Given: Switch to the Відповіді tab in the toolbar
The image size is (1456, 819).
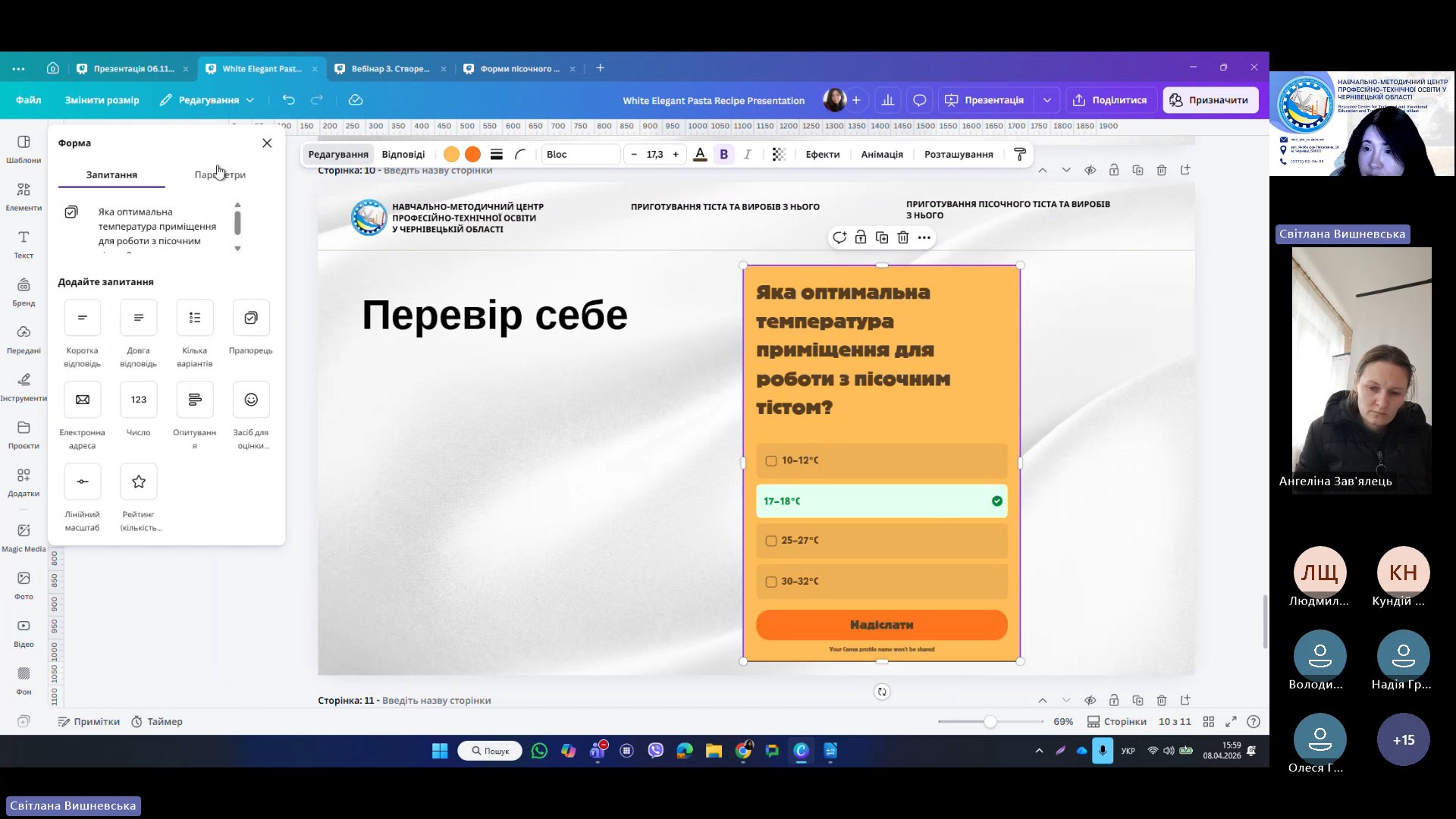Looking at the screenshot, I should 403,154.
